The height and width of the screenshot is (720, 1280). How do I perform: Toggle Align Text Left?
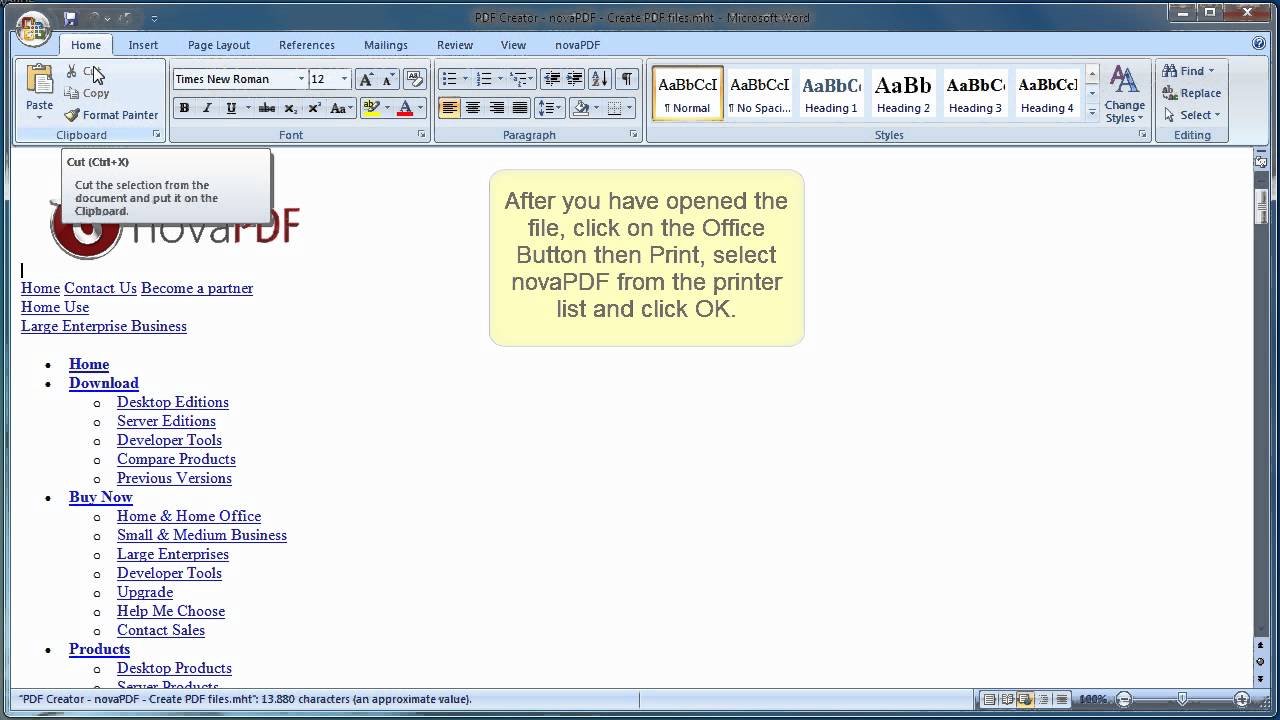click(x=449, y=108)
